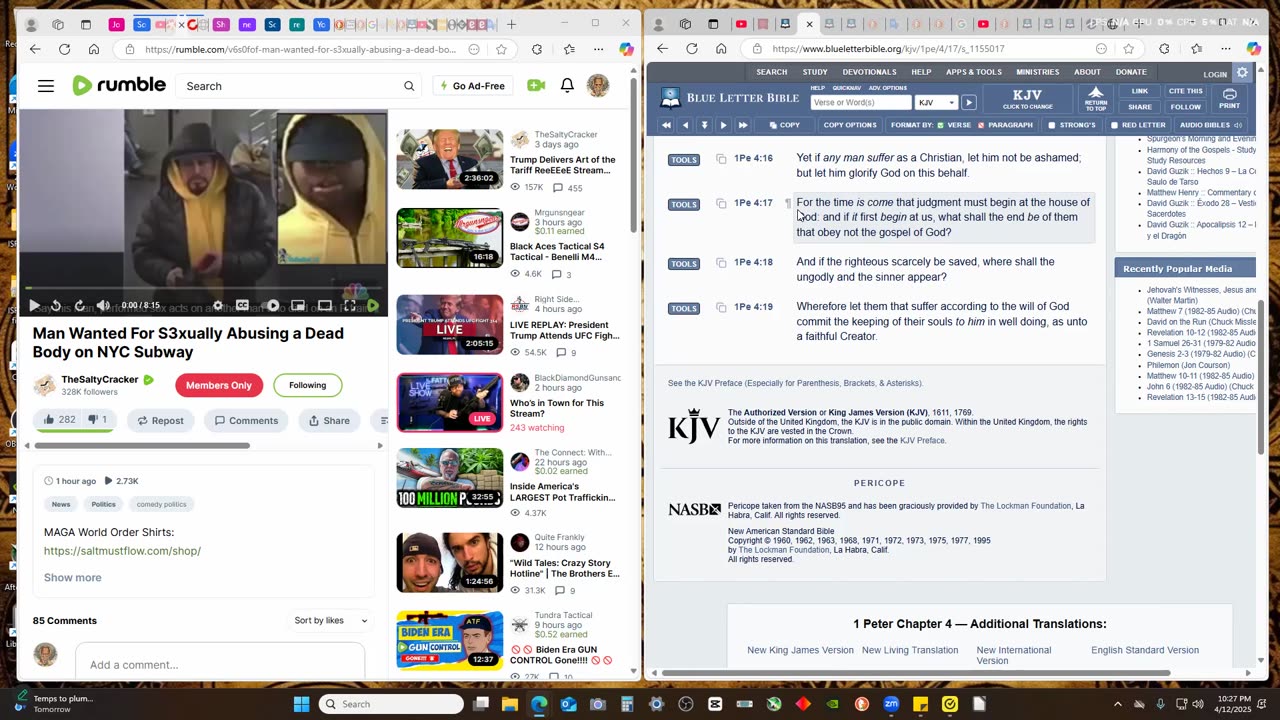Open the MINISTRIES menu
Viewport: 1280px width, 720px height.
(1038, 72)
